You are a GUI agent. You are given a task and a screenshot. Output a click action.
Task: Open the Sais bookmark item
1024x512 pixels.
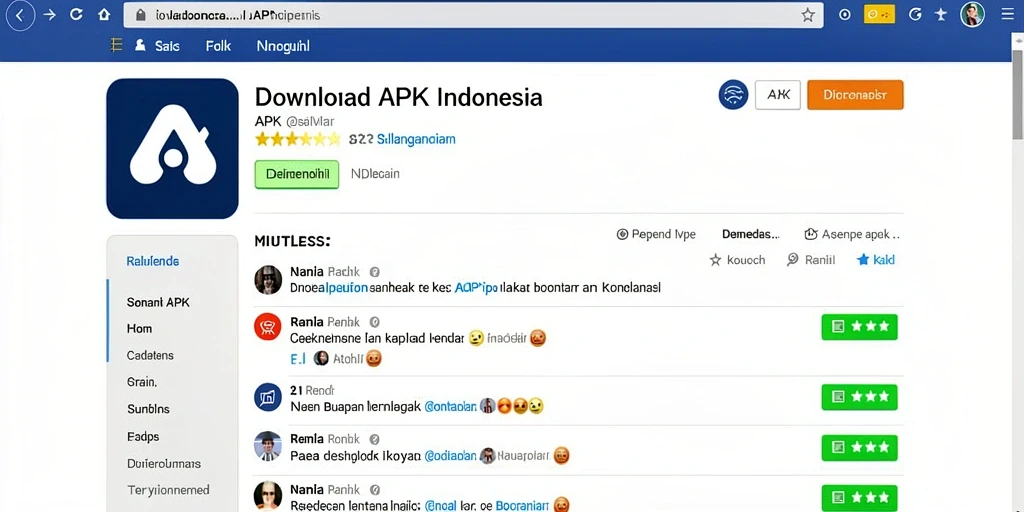167,46
